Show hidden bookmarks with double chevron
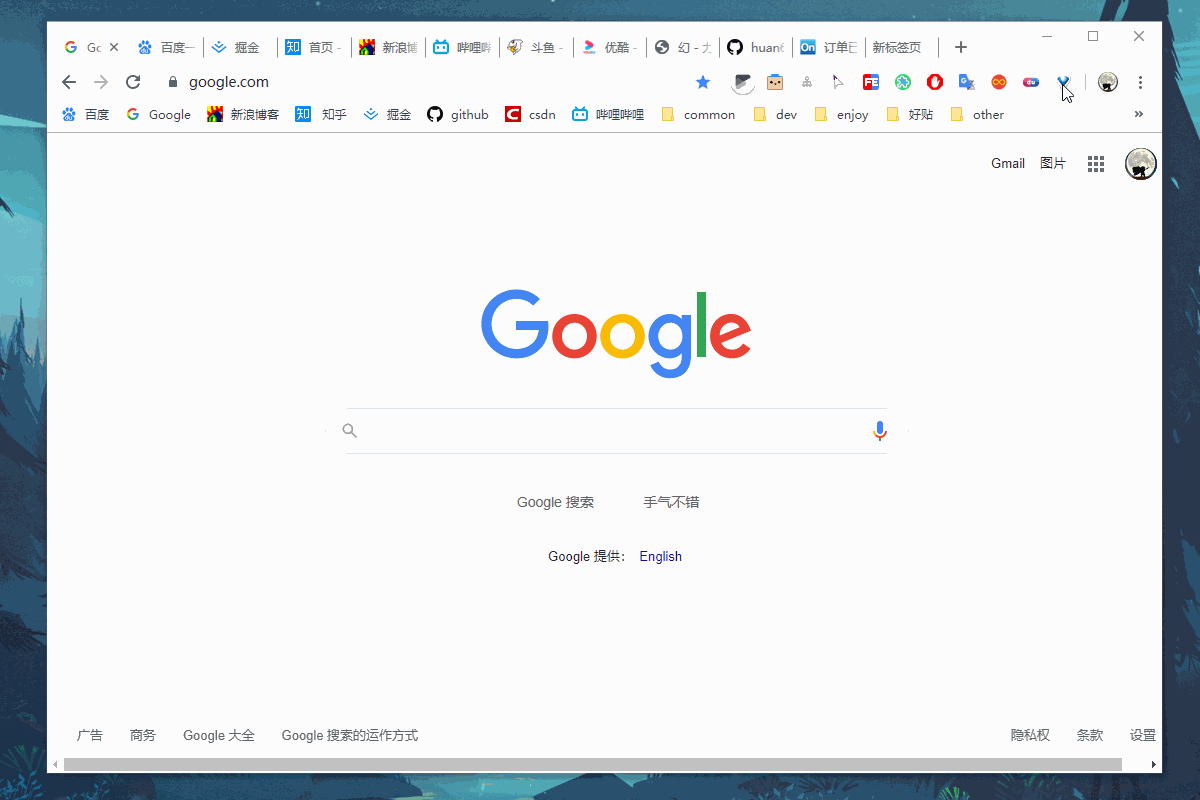 pyautogui.click(x=1138, y=114)
